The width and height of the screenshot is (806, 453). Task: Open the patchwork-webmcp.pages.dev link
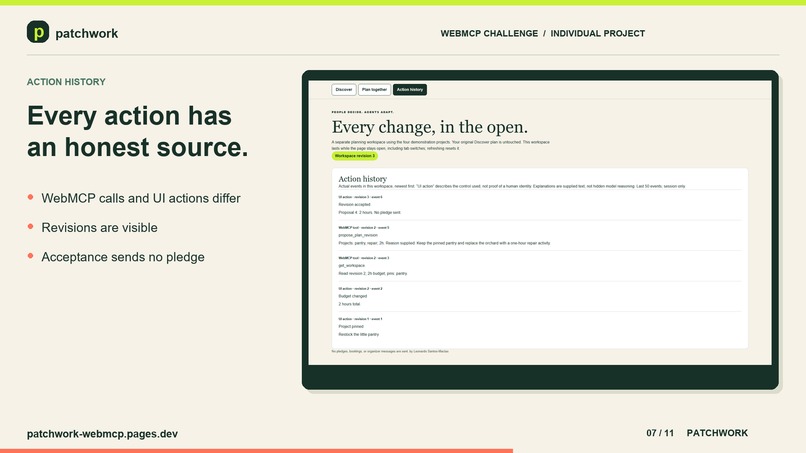coord(102,433)
